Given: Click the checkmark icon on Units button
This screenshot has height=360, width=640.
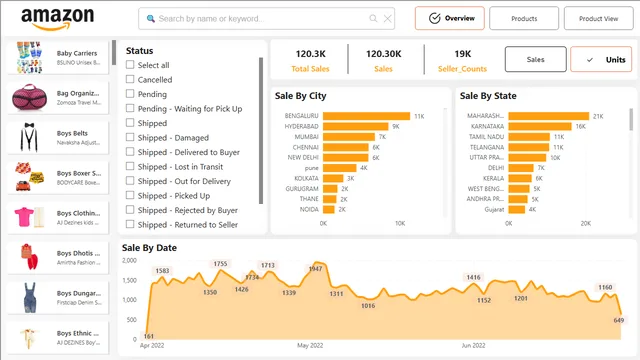Looking at the screenshot, I should tap(590, 60).
